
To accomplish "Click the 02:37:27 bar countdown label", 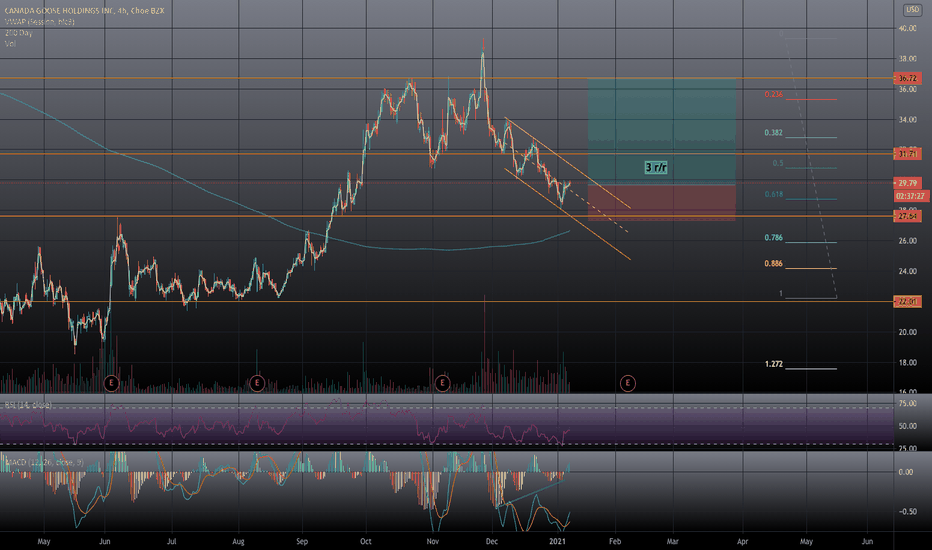I will click(912, 196).
